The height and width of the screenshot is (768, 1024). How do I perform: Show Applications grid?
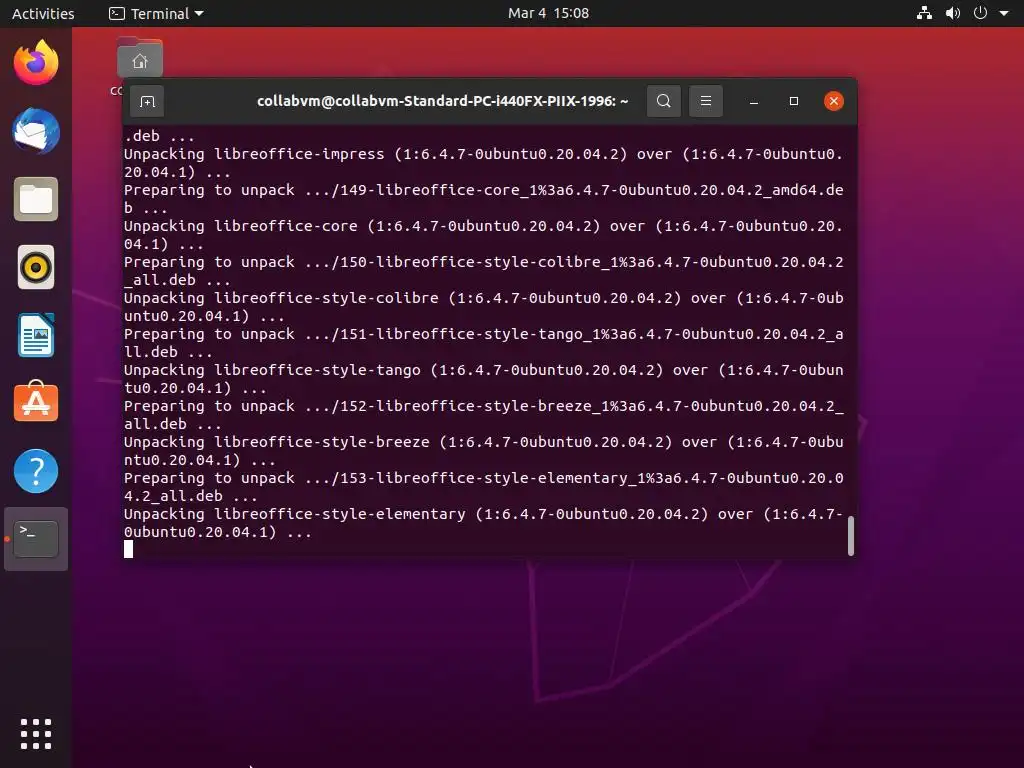tap(36, 734)
